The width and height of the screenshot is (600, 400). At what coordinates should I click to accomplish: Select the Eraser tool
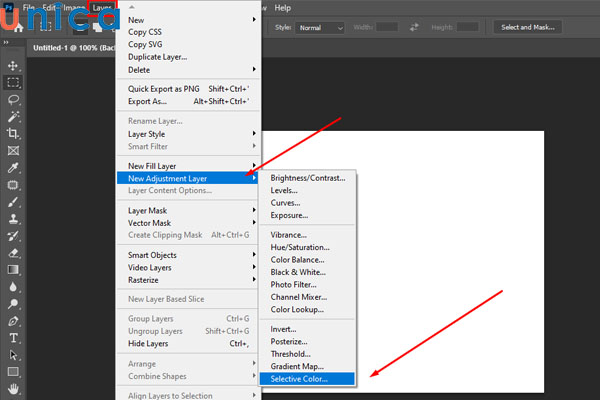(14, 252)
